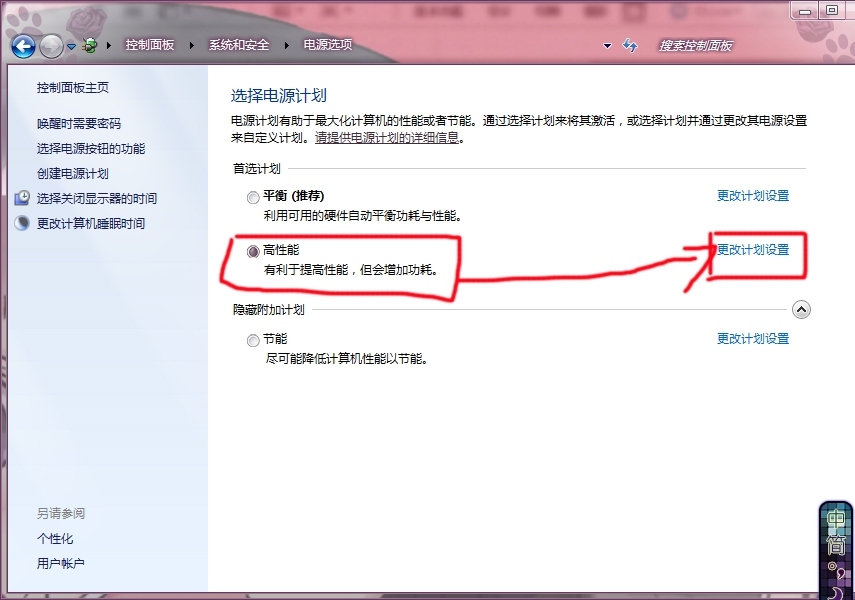Open the address bar history dropdown
855x600 pixels.
pos(607,45)
